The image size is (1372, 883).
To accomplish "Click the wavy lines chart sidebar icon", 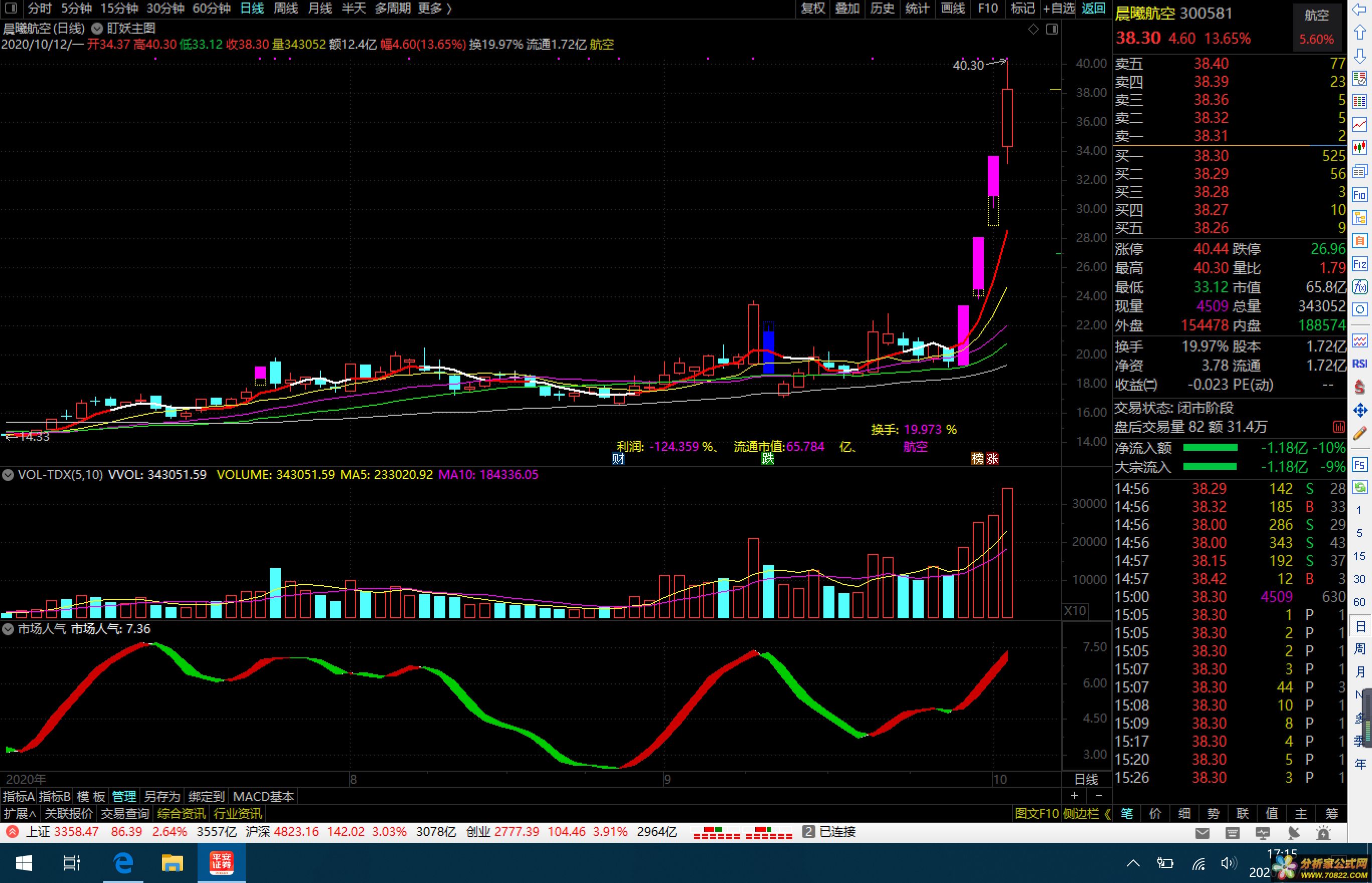I will pos(1359,341).
